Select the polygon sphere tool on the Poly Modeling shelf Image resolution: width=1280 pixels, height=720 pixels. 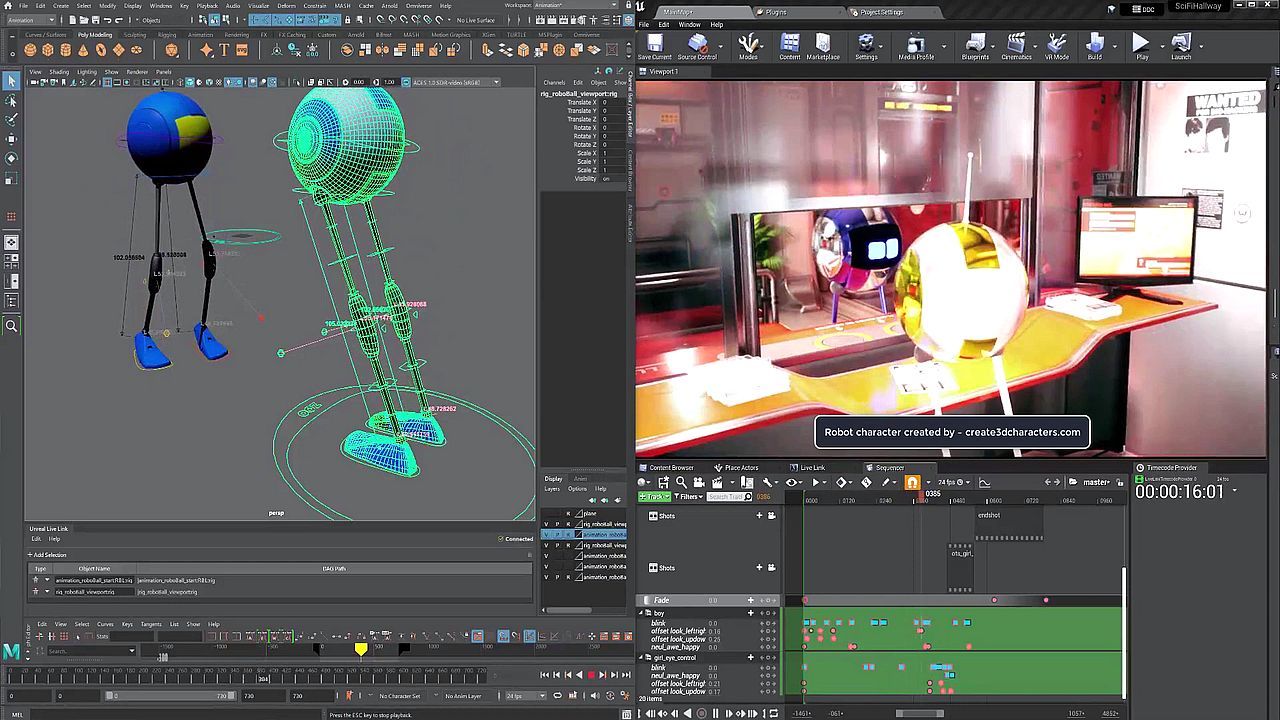[x=28, y=50]
